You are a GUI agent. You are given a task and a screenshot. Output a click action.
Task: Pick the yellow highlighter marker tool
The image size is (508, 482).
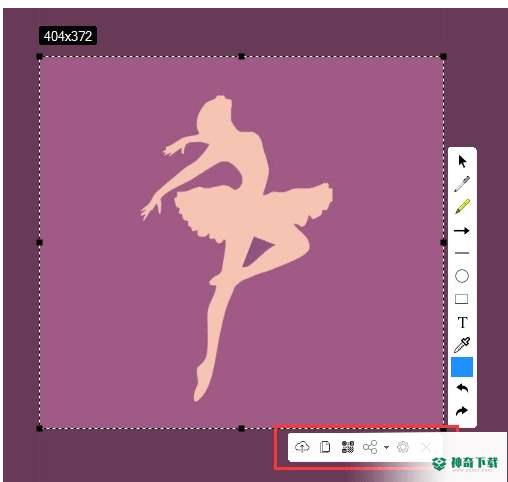tap(462, 207)
